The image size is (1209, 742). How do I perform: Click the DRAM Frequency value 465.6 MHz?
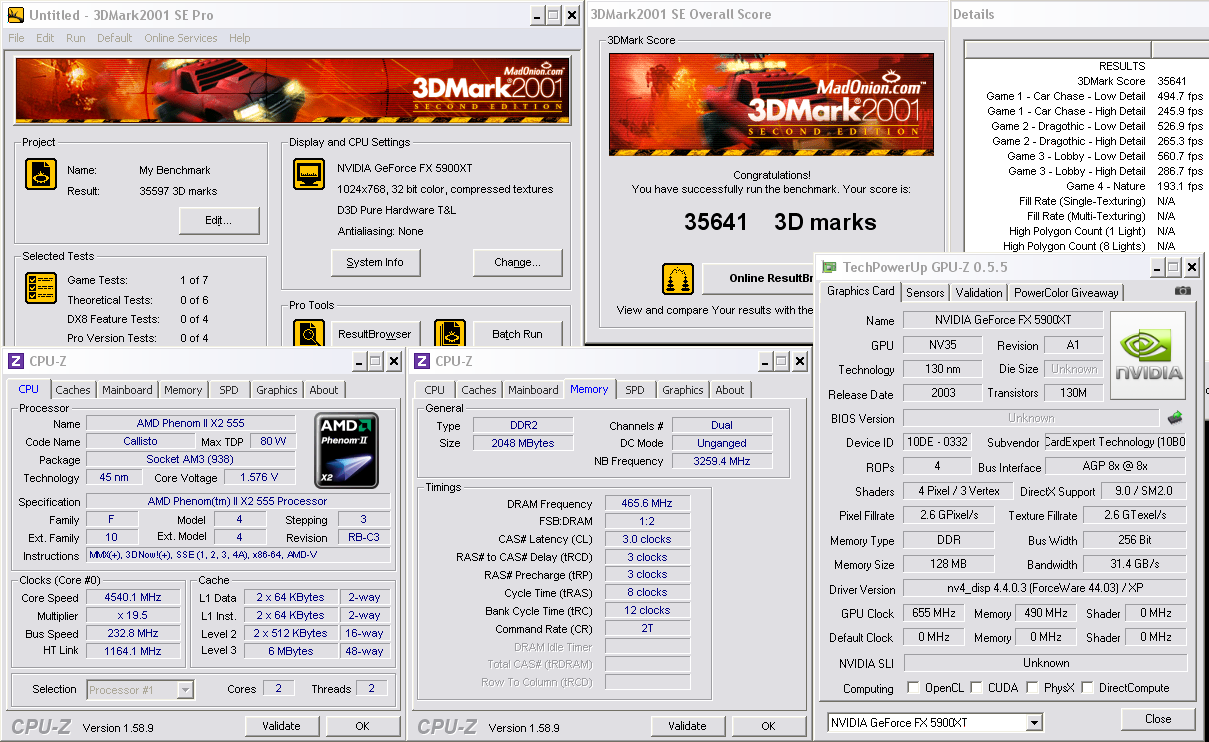pyautogui.click(x=647, y=504)
